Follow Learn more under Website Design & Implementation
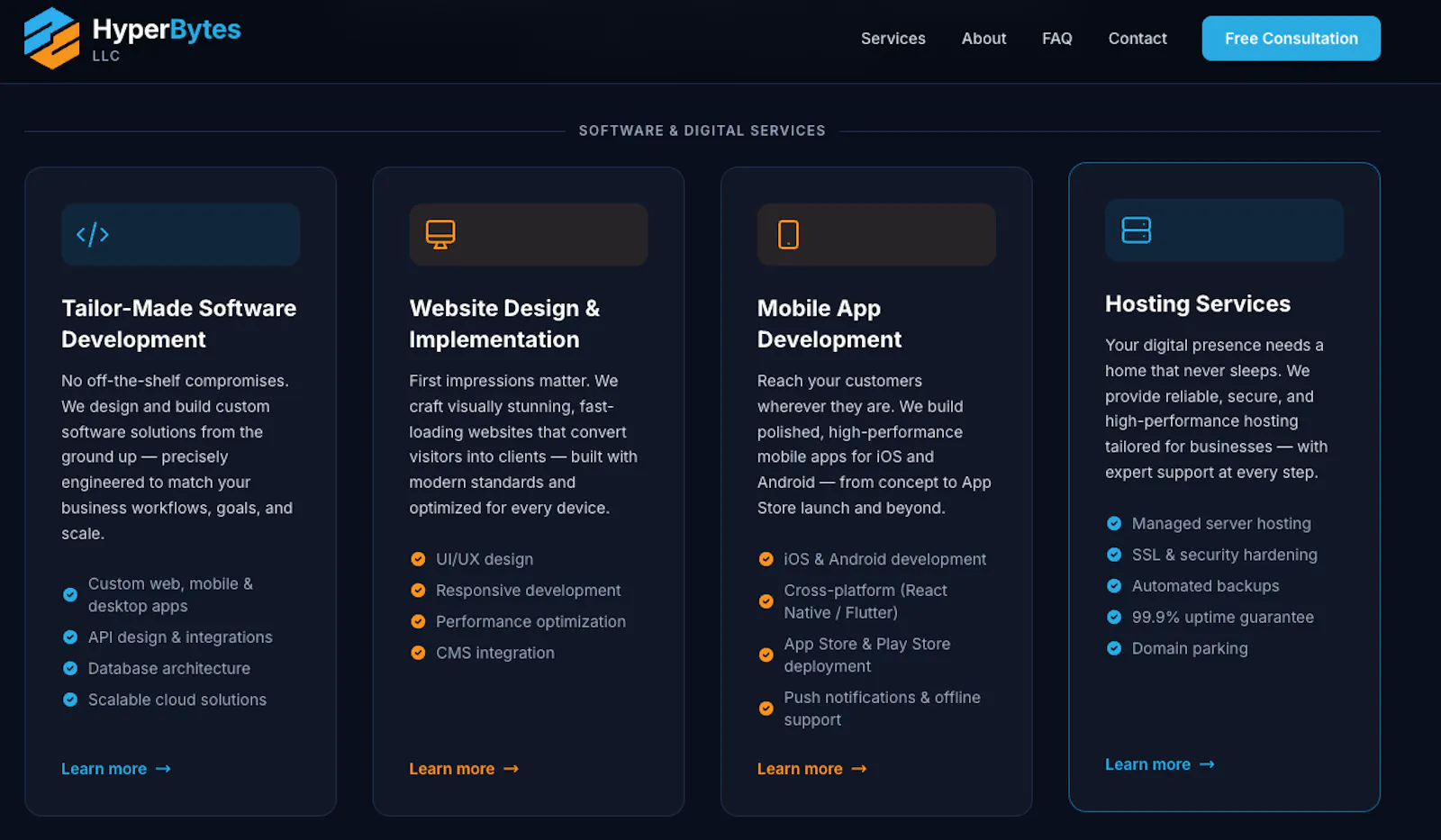1441x840 pixels. pyautogui.click(x=464, y=769)
